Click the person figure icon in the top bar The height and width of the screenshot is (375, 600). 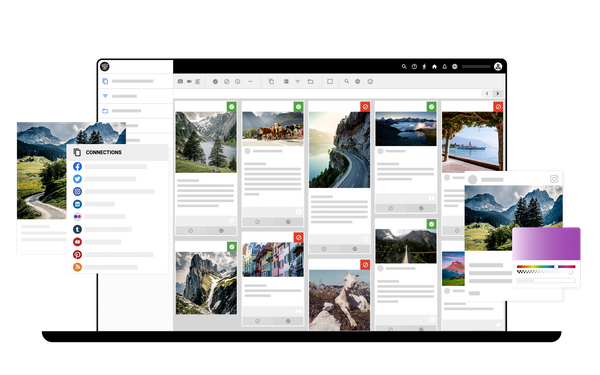pos(424,67)
